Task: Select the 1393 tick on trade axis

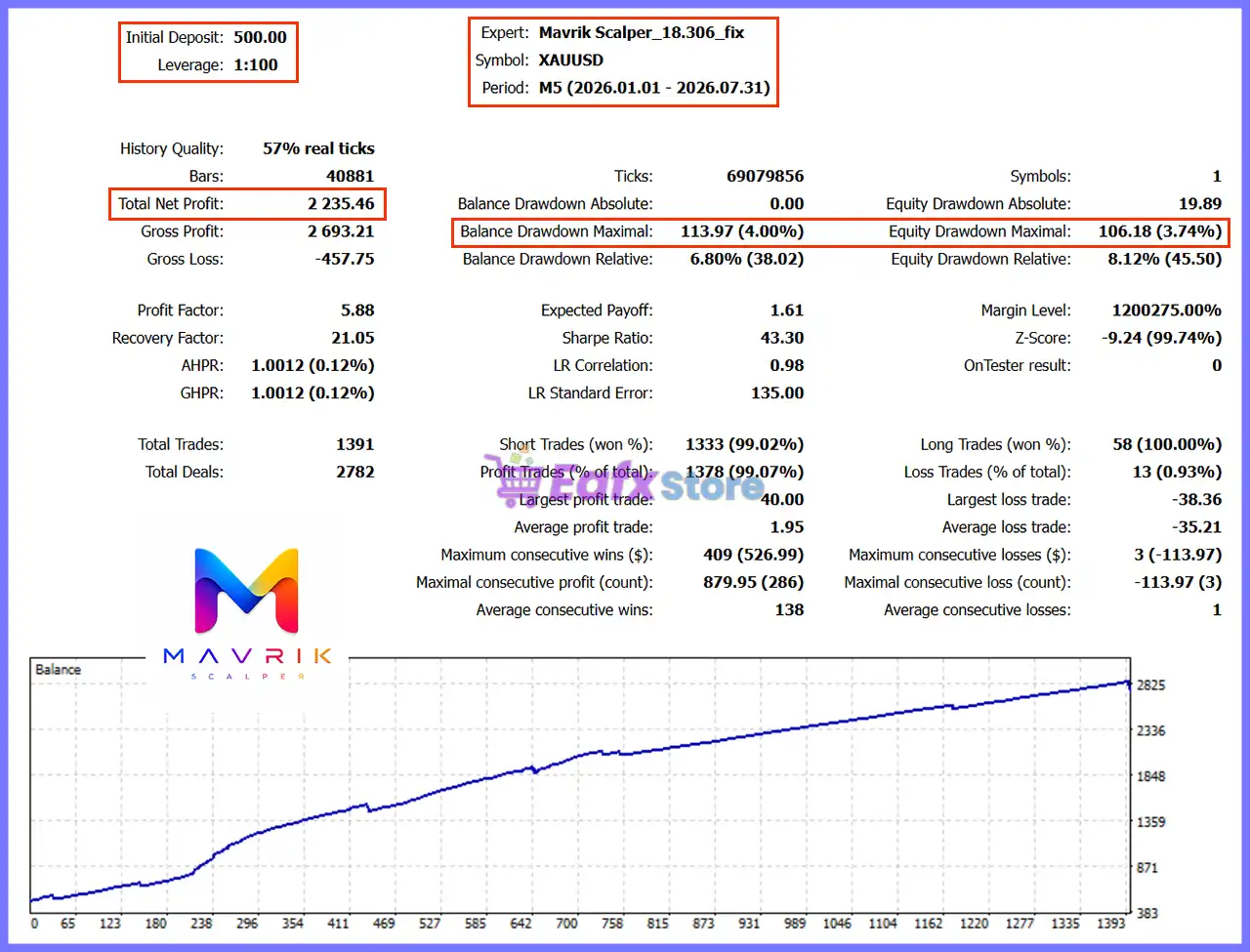Action: 1111,923
